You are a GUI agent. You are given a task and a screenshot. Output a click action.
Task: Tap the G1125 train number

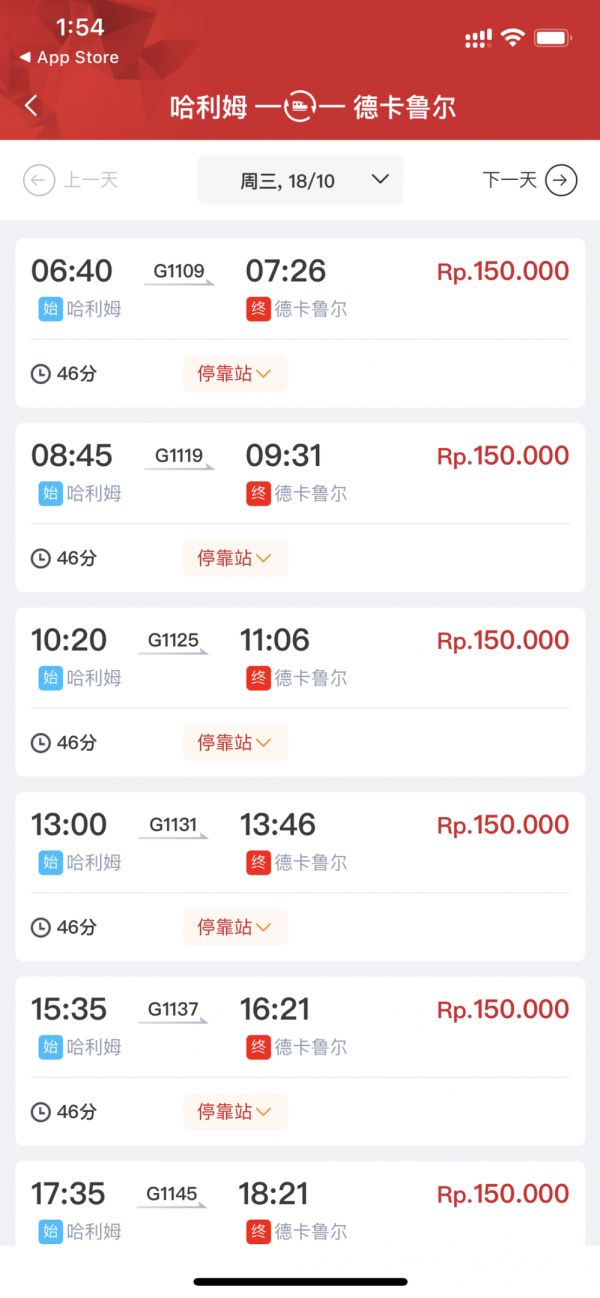point(173,640)
